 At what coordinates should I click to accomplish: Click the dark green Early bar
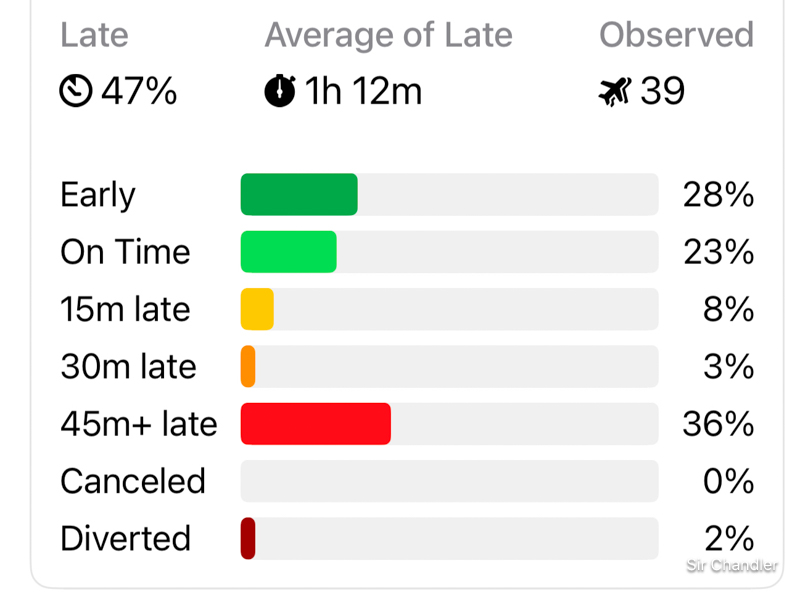[299, 195]
